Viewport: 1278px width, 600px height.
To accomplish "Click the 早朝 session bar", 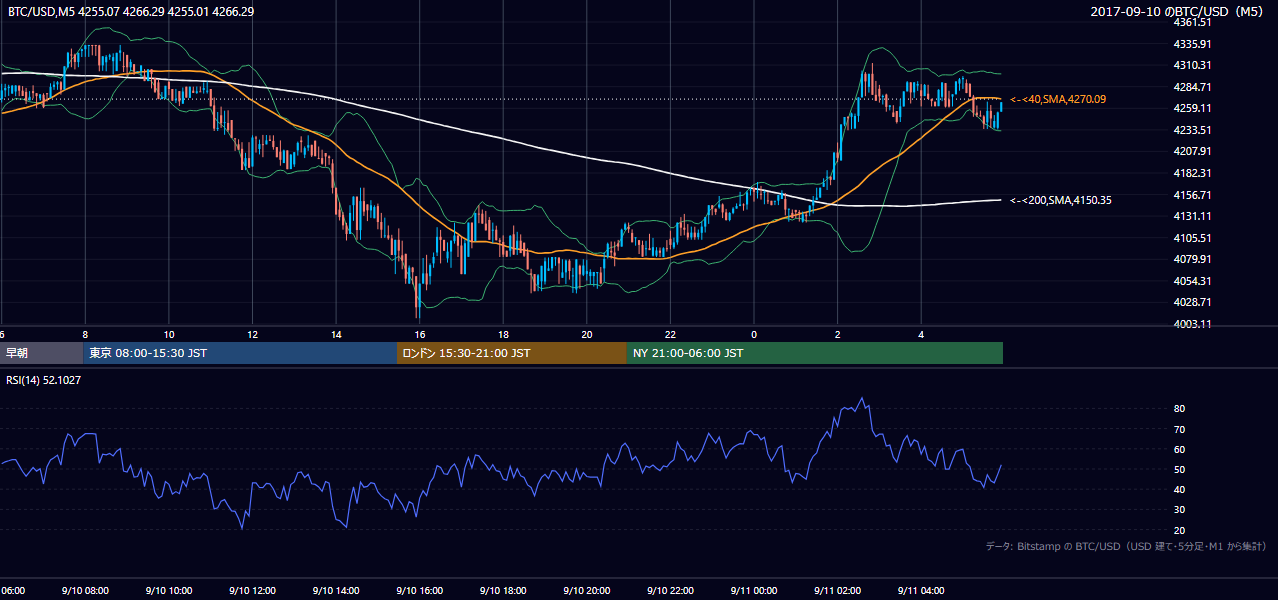I will coord(41,353).
